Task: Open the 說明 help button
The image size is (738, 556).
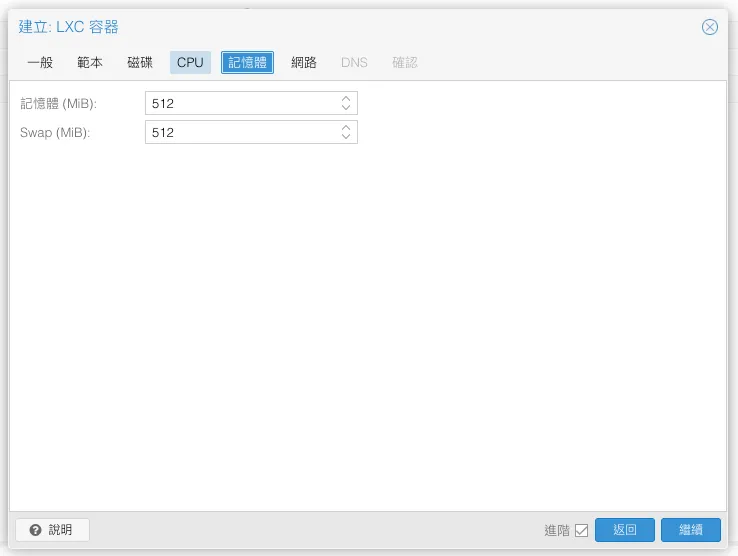Action: pyautogui.click(x=52, y=530)
